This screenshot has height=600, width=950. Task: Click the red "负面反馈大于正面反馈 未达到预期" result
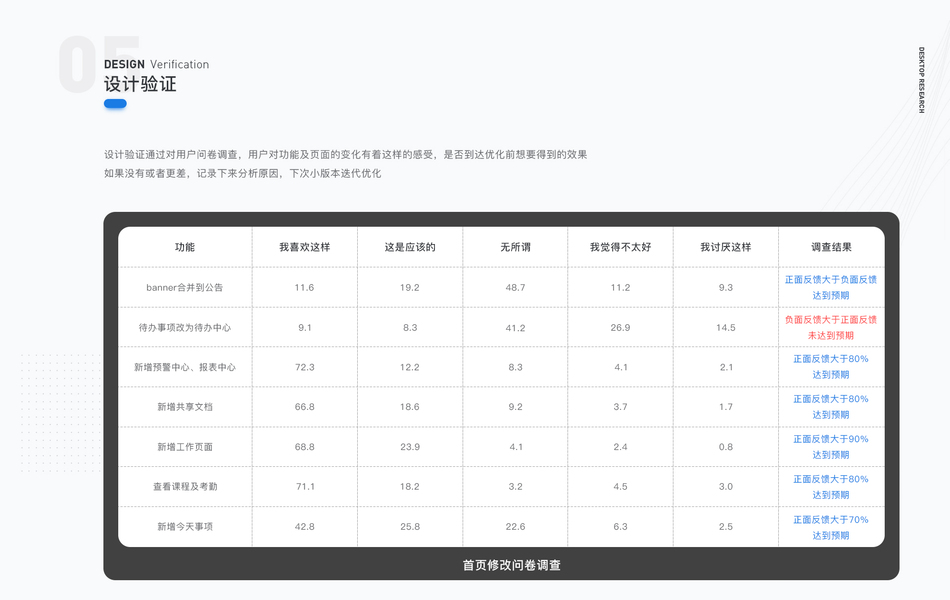(831, 327)
